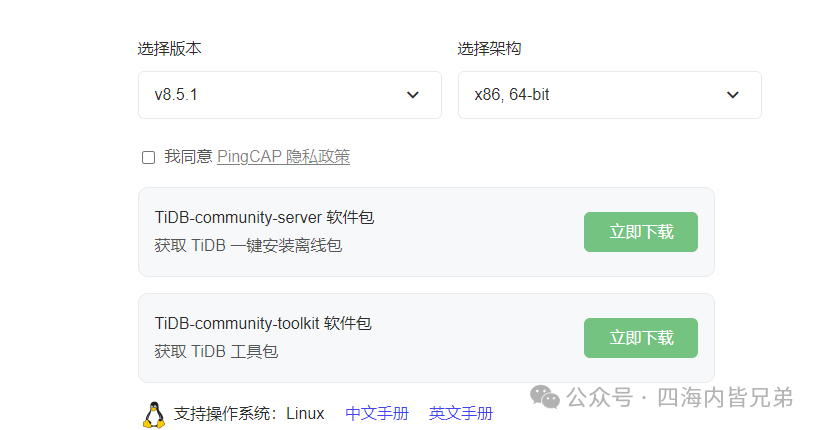Open the PingCAP 隐私政策 link
Viewport: 820px width, 430px height.
pyautogui.click(x=283, y=156)
